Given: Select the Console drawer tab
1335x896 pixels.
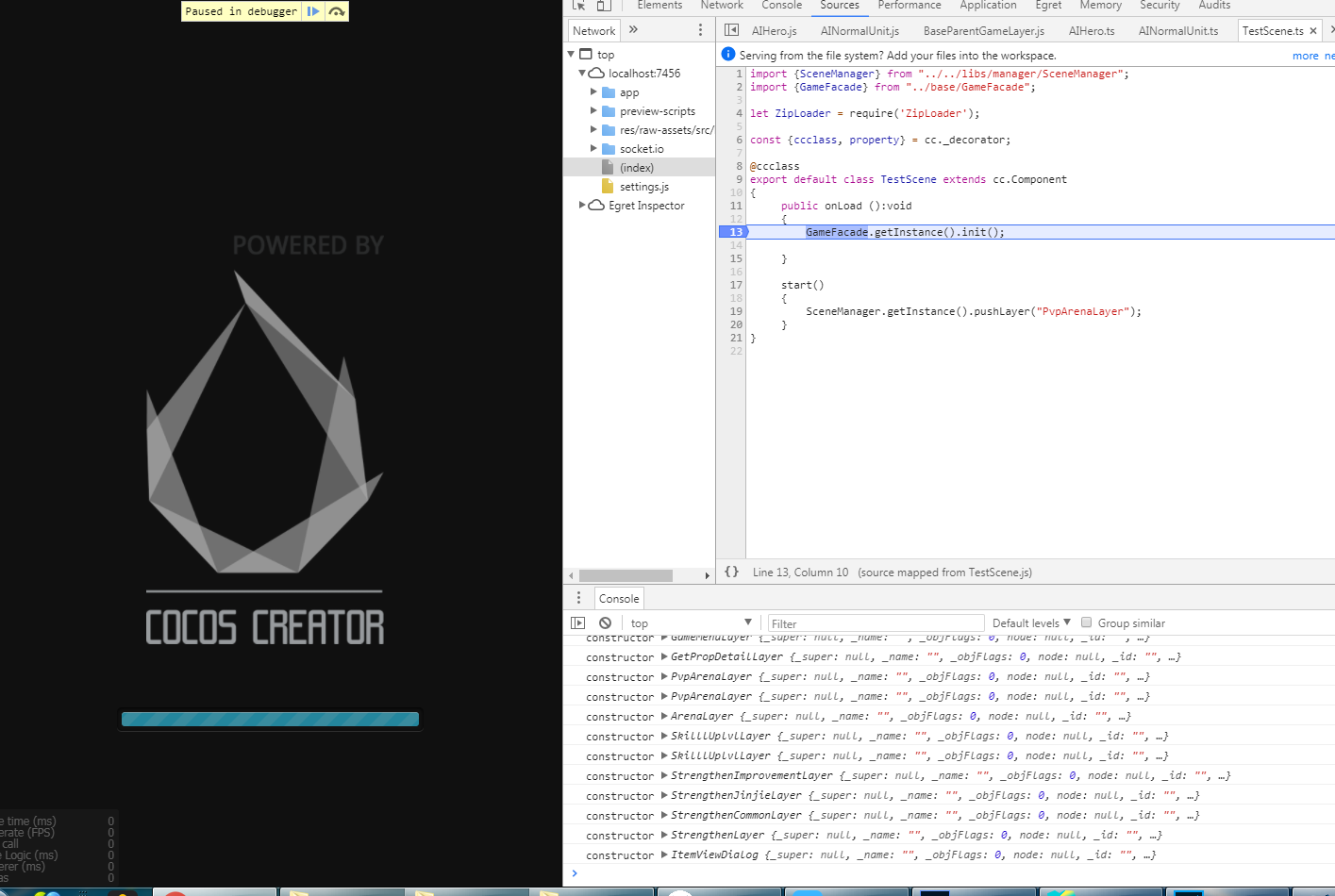Looking at the screenshot, I should pyautogui.click(x=619, y=599).
